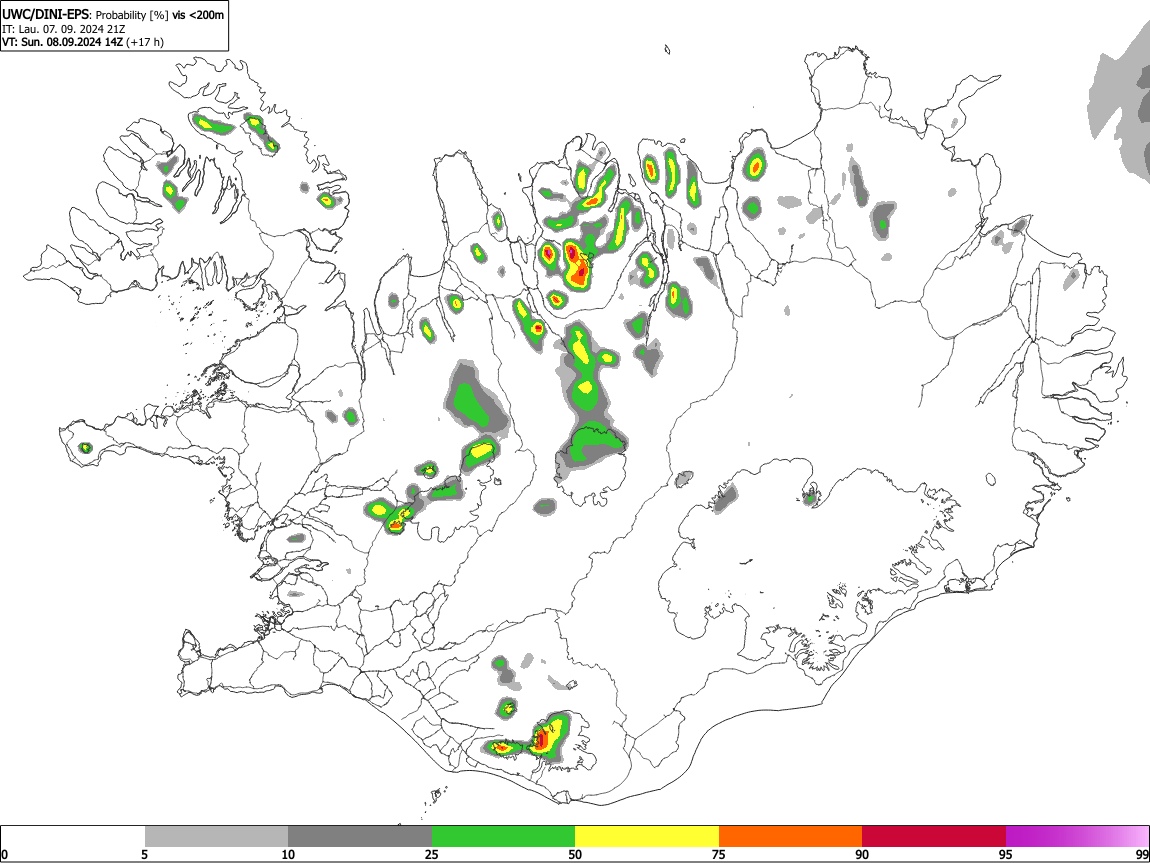Click the yellow 50-75% legend swatch
This screenshot has width=1150, height=863.
[647, 837]
